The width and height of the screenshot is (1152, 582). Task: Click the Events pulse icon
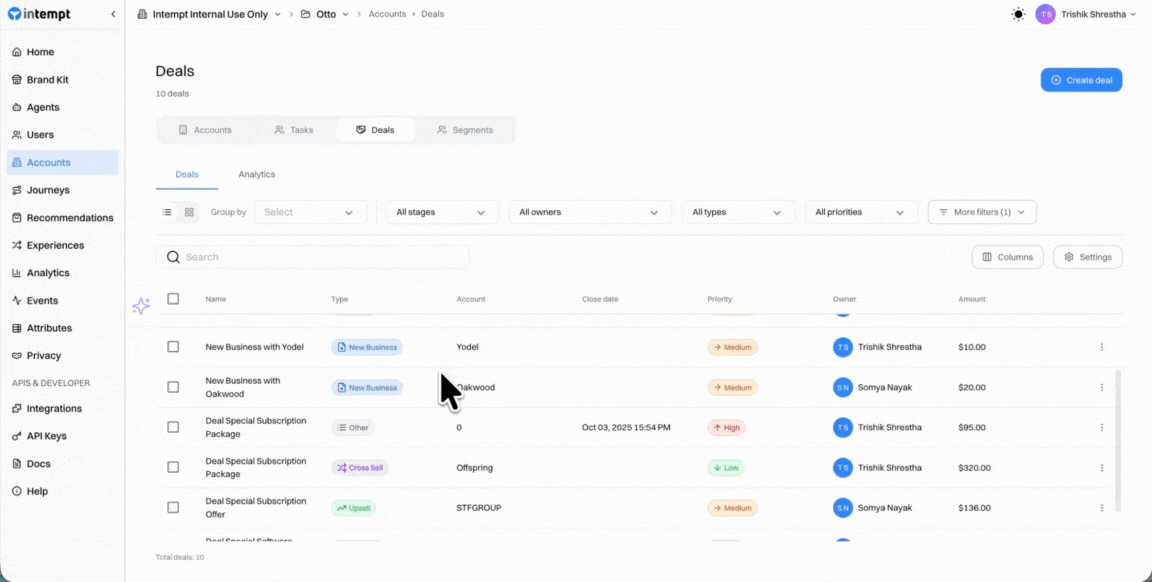point(17,301)
